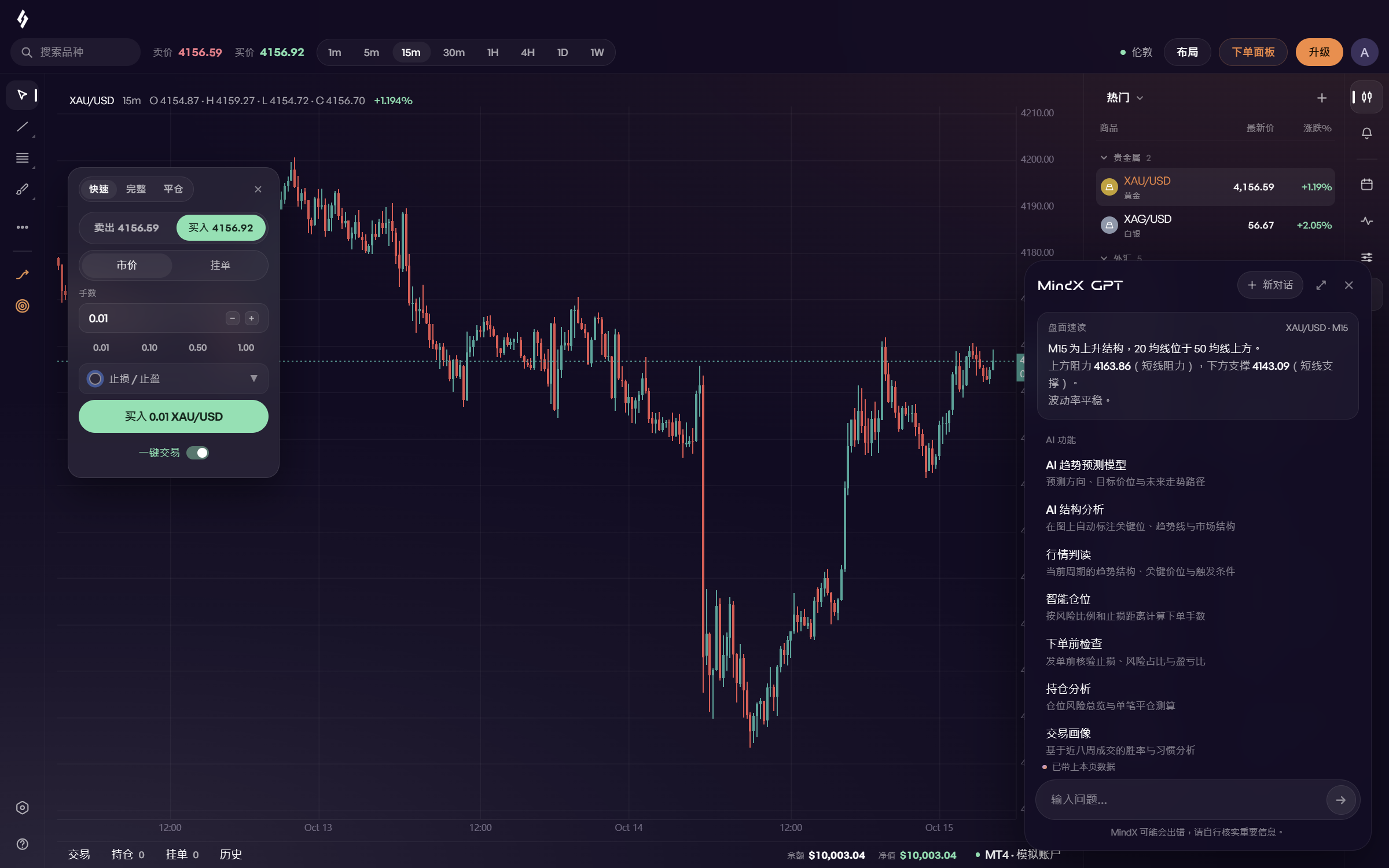Expand the MindX GPT panel
The height and width of the screenshot is (868, 1389).
pyautogui.click(x=1321, y=285)
